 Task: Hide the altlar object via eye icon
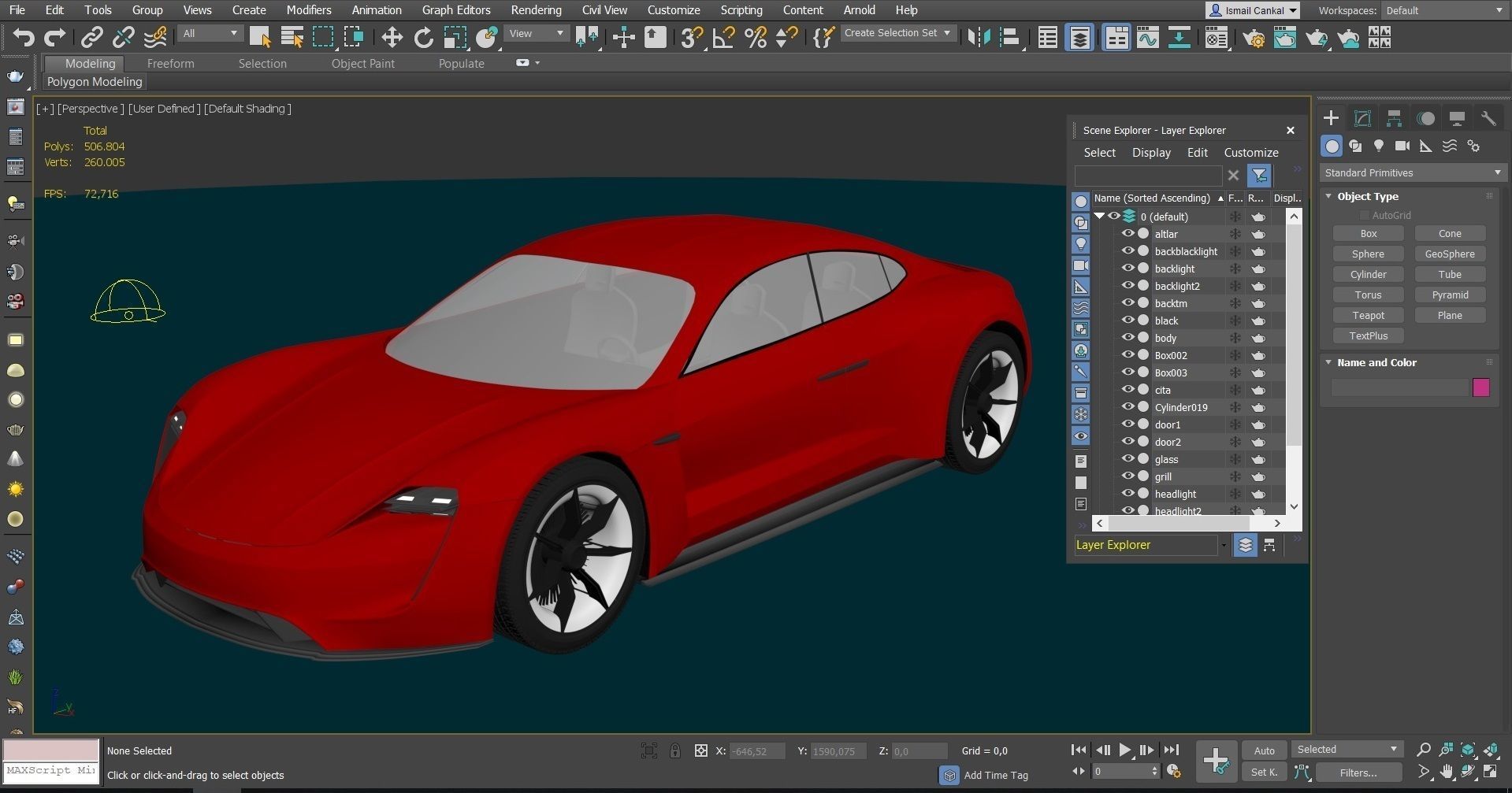[x=1127, y=234]
